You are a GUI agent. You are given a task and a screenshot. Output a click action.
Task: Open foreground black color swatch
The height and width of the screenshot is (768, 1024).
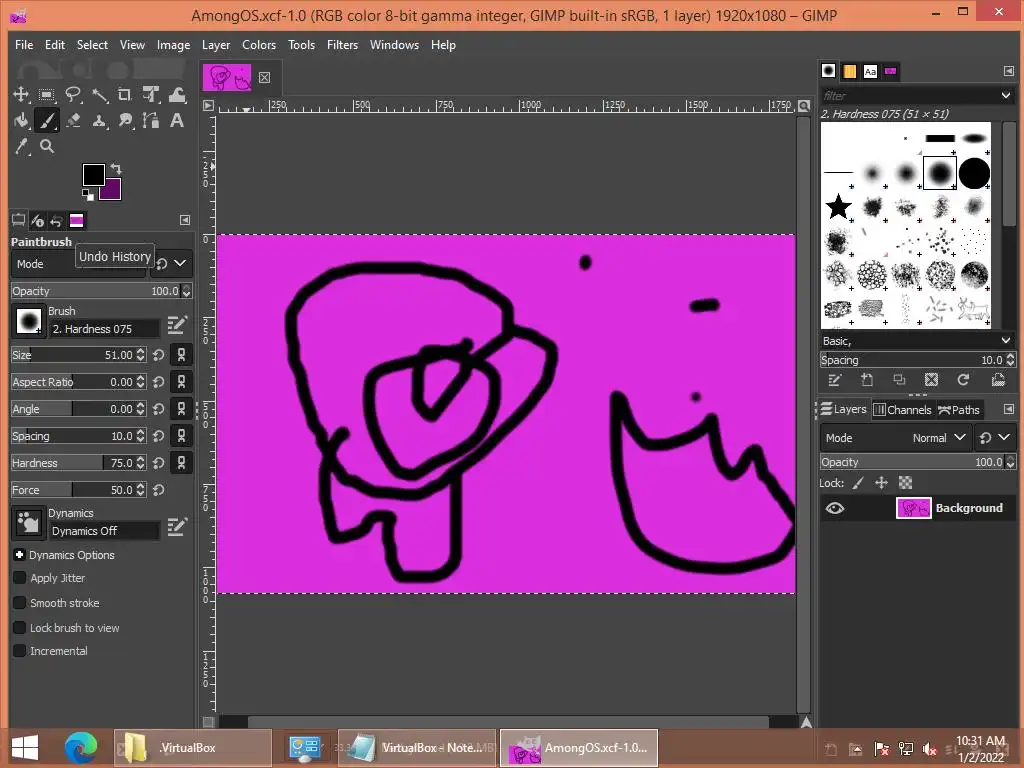point(93,174)
